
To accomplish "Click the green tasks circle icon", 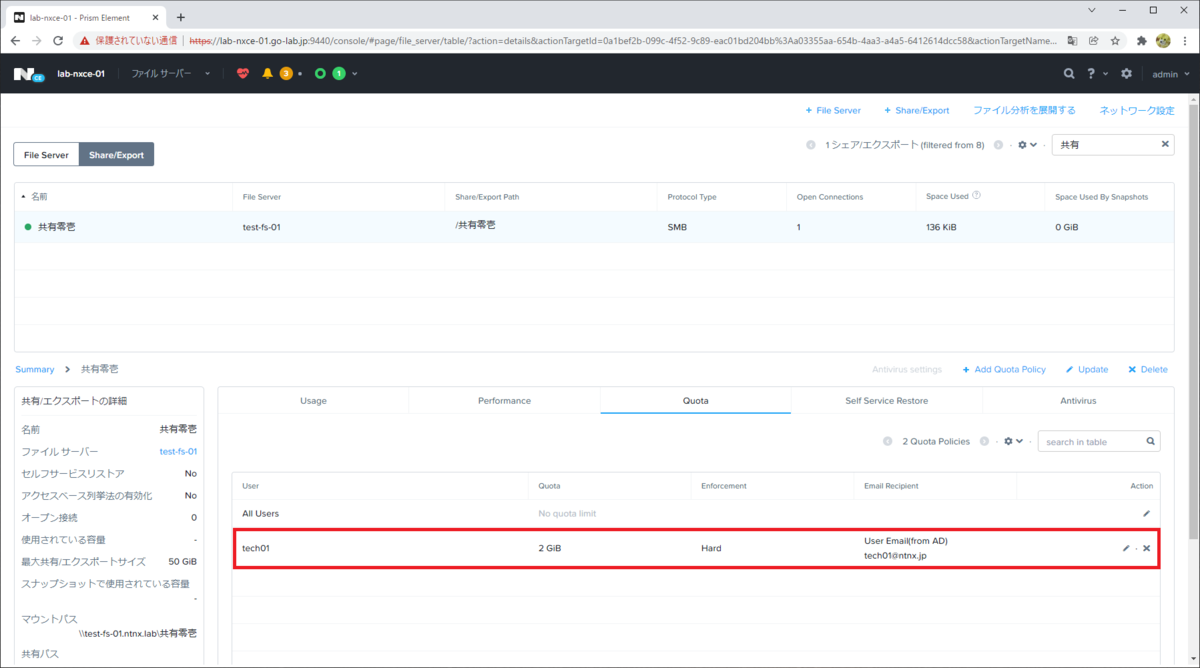I will [x=320, y=73].
